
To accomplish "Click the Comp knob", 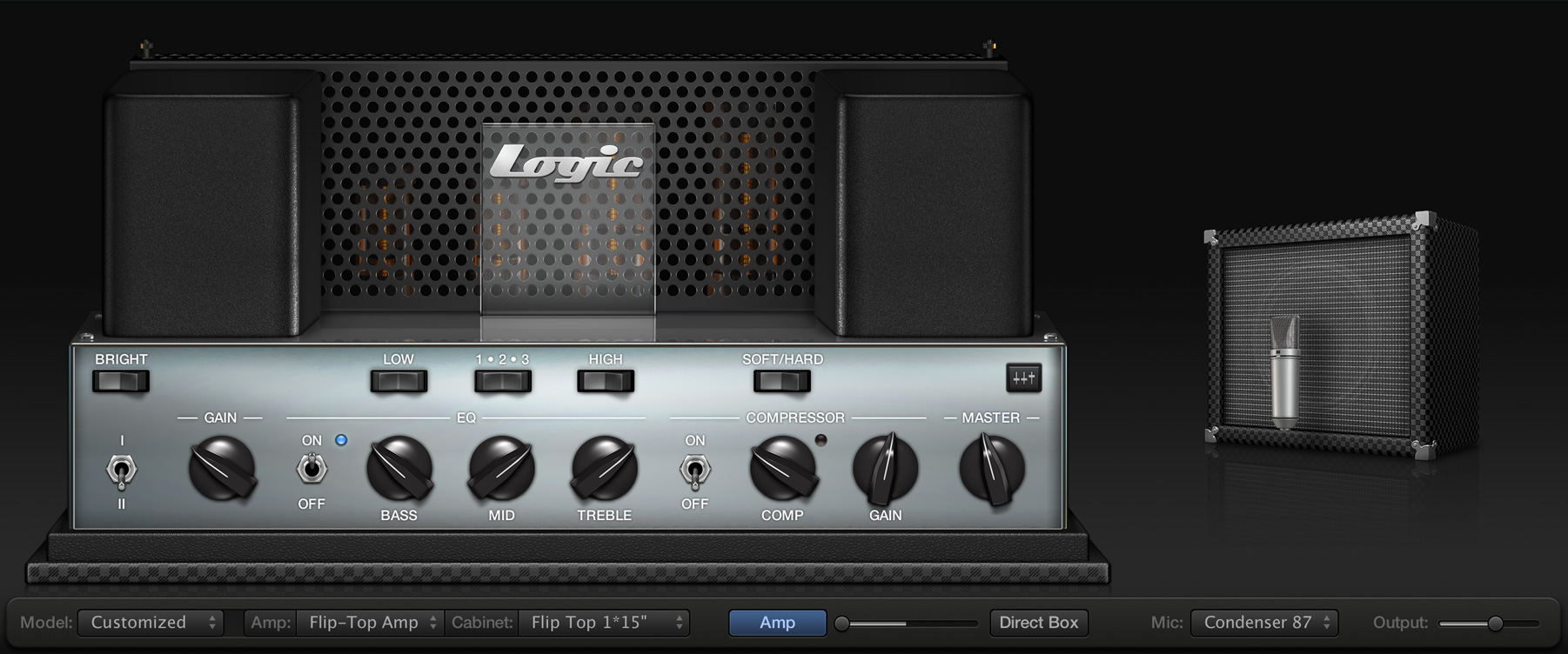I will tap(783, 469).
